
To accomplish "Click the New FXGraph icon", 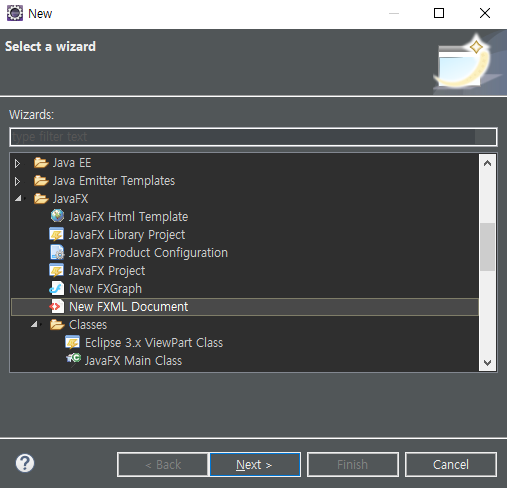I will point(57,288).
